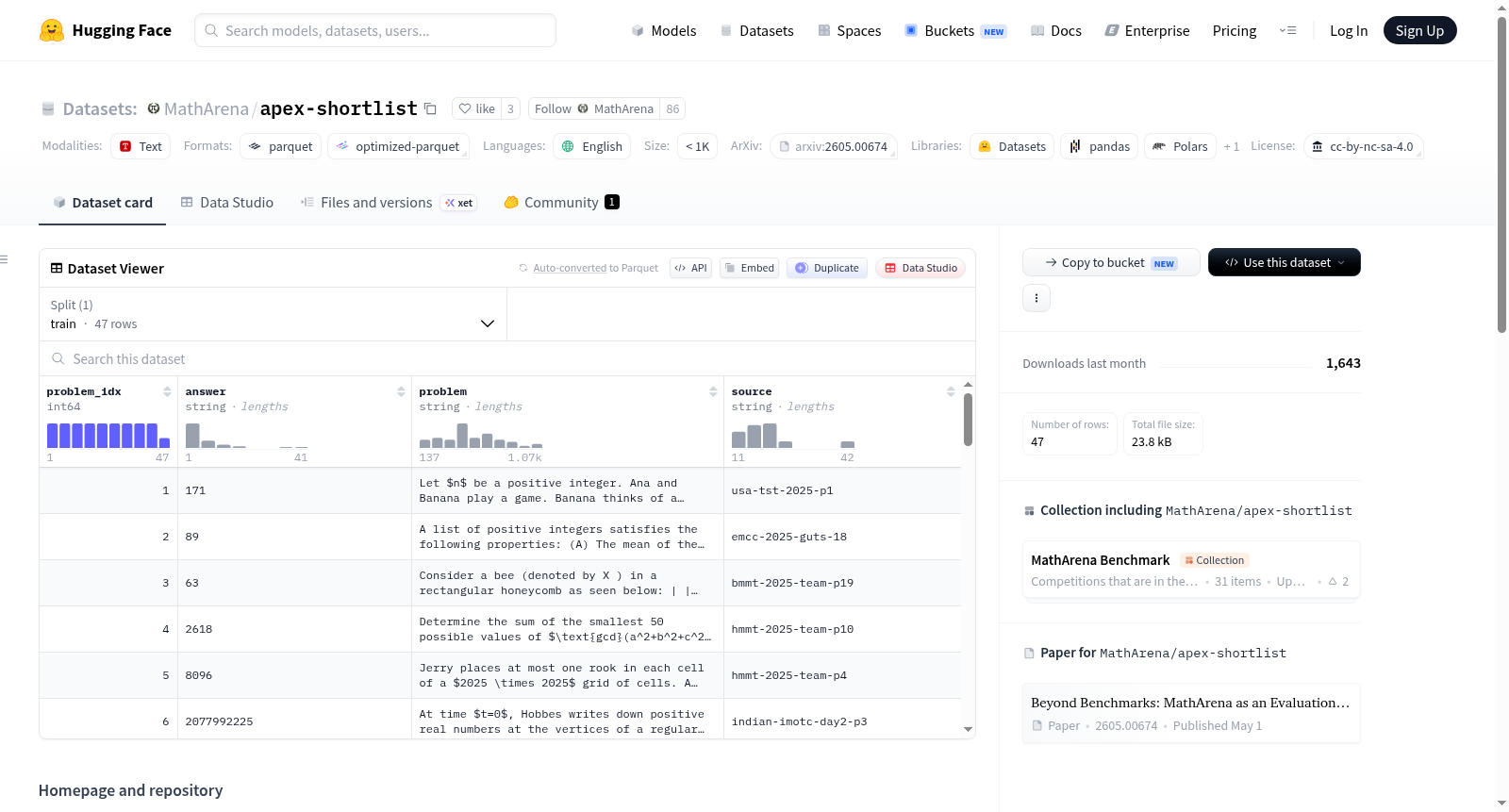Click Follow MathArena button
1509x812 pixels.
594,108
